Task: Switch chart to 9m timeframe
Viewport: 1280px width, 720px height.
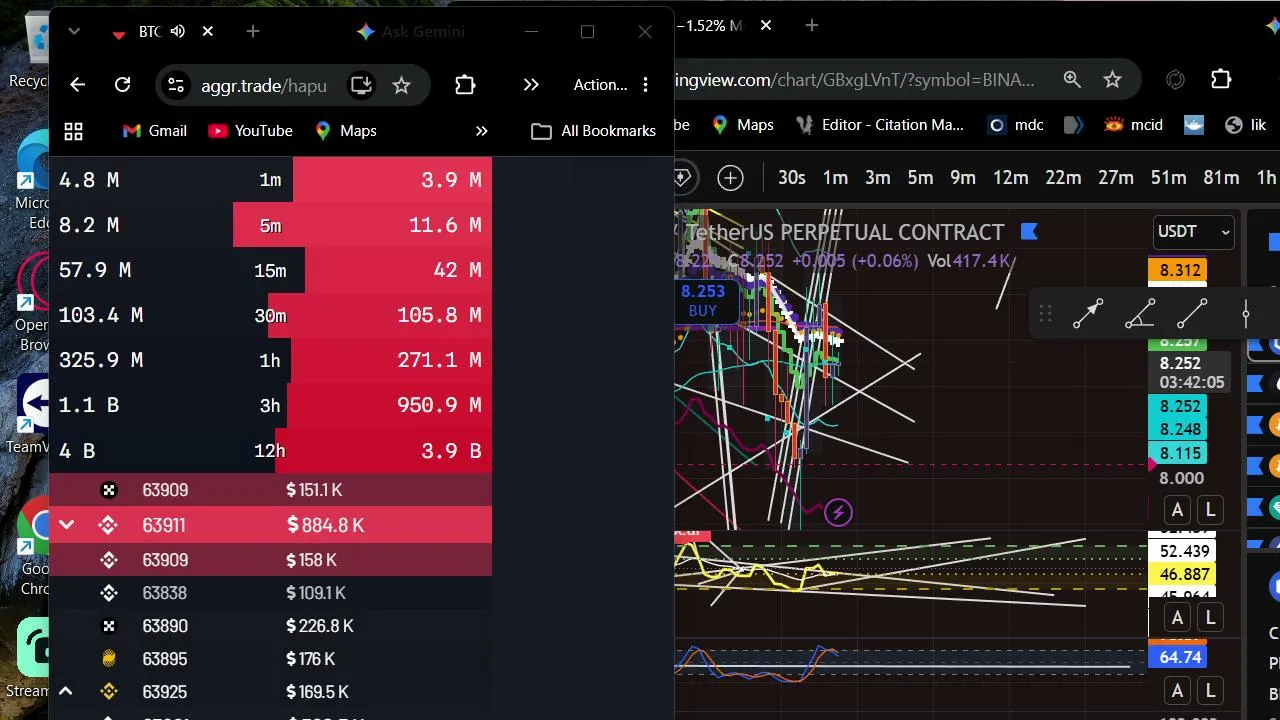Action: tap(963, 178)
